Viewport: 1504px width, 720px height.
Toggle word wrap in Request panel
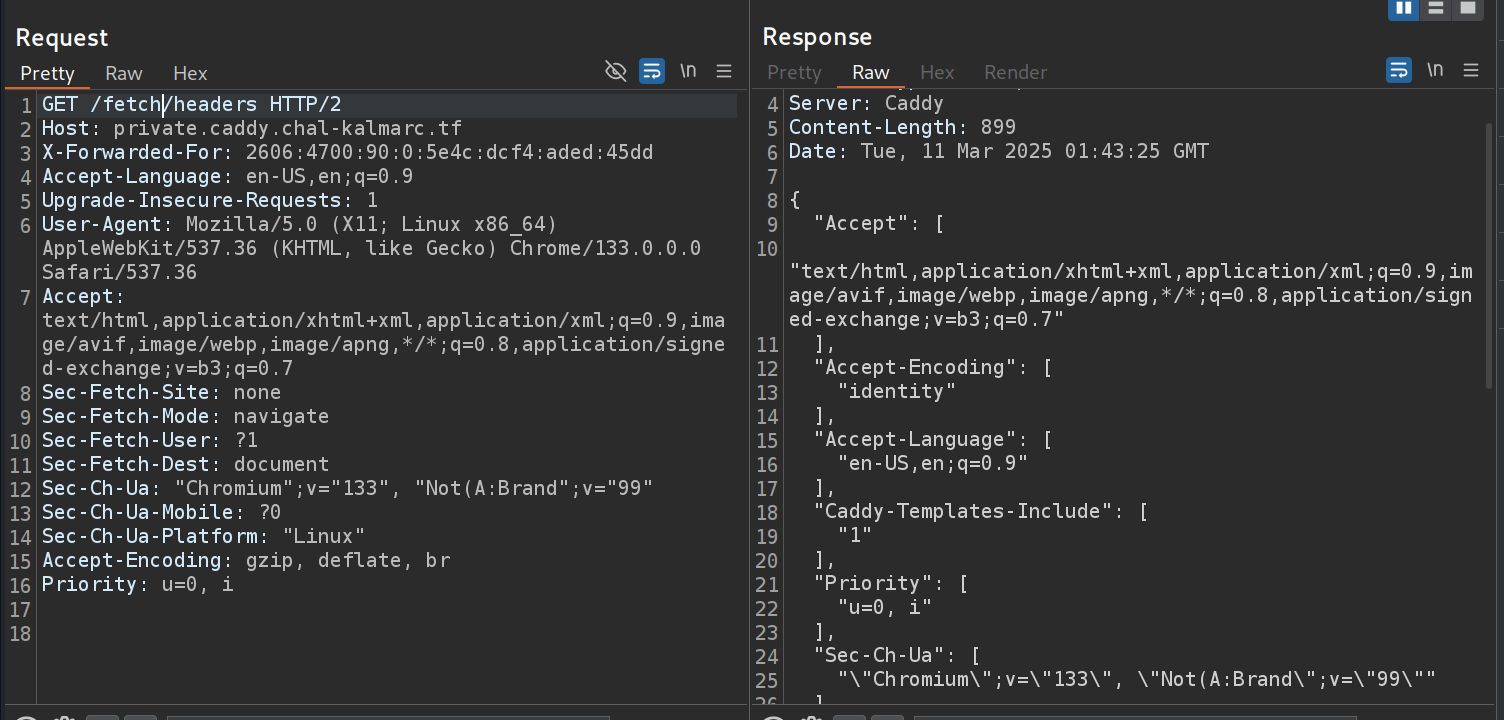pos(652,70)
